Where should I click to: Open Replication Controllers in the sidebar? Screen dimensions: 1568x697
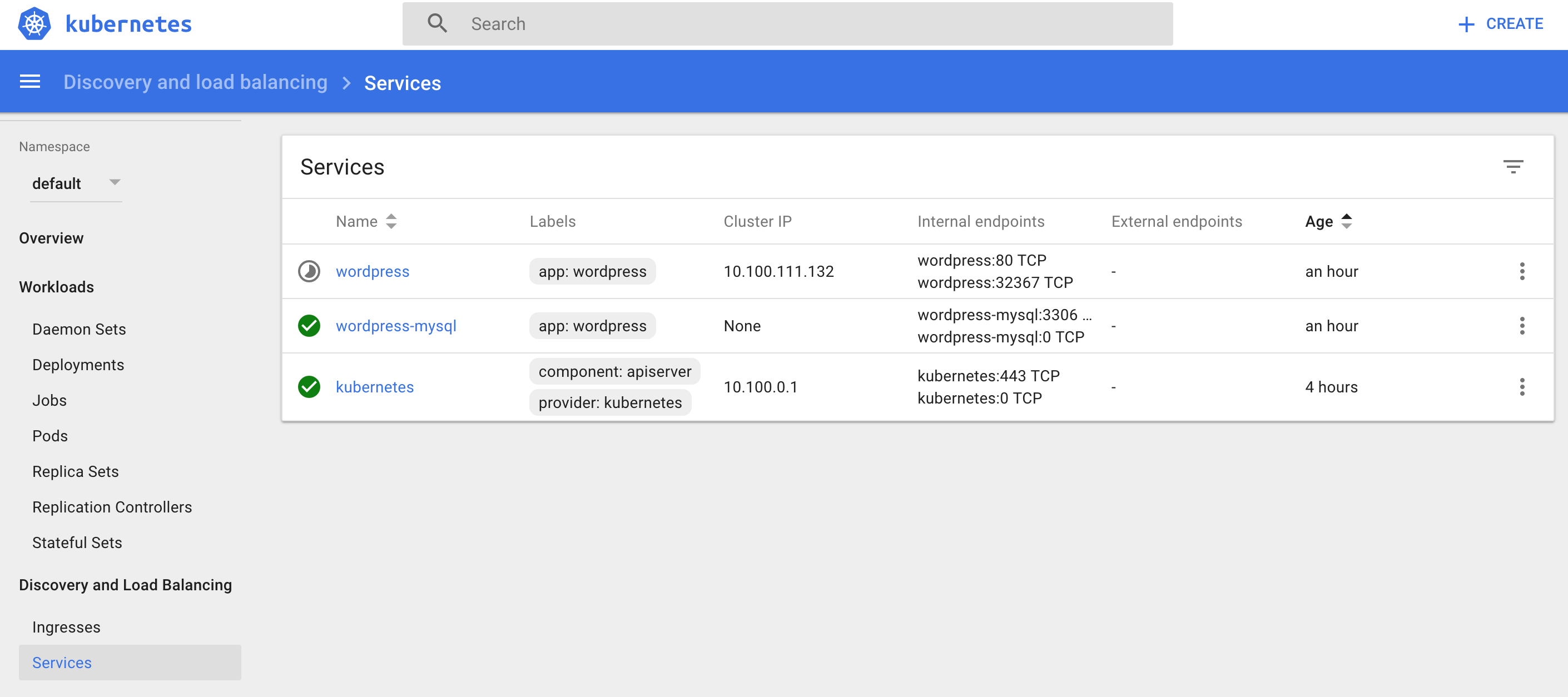click(112, 507)
